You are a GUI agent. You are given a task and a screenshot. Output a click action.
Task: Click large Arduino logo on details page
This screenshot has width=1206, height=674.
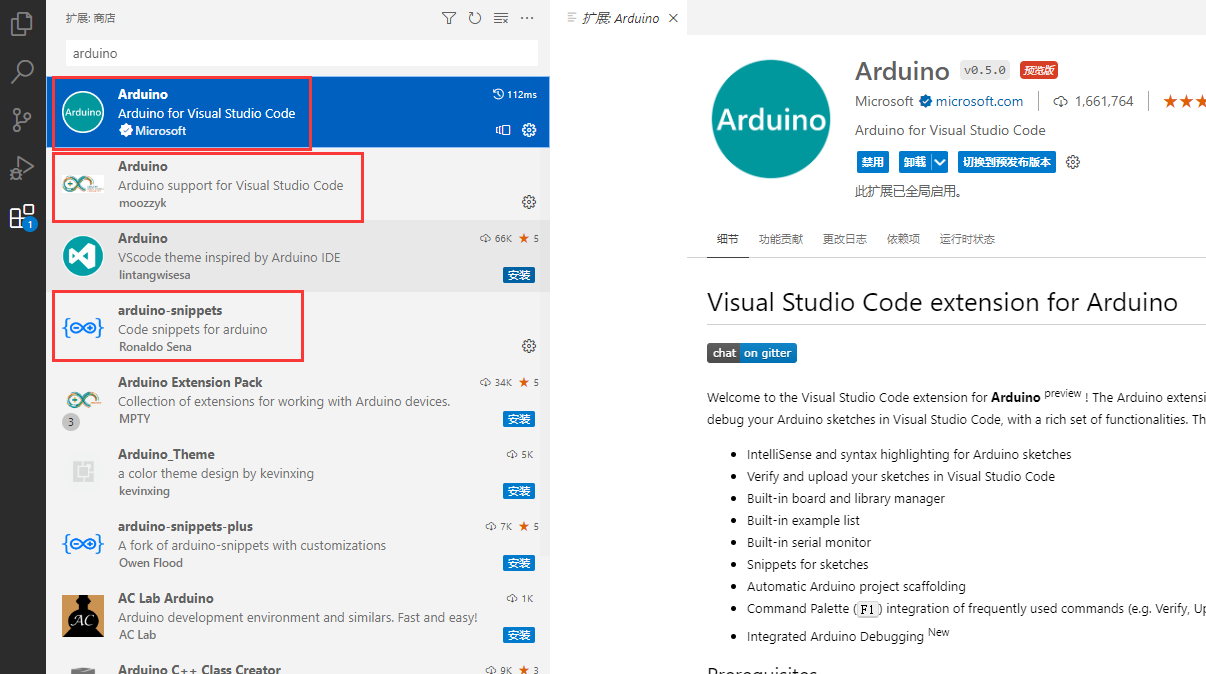[x=771, y=118]
